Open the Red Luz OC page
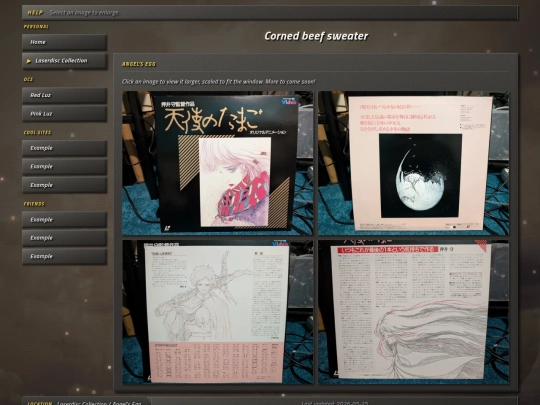 click(64, 95)
